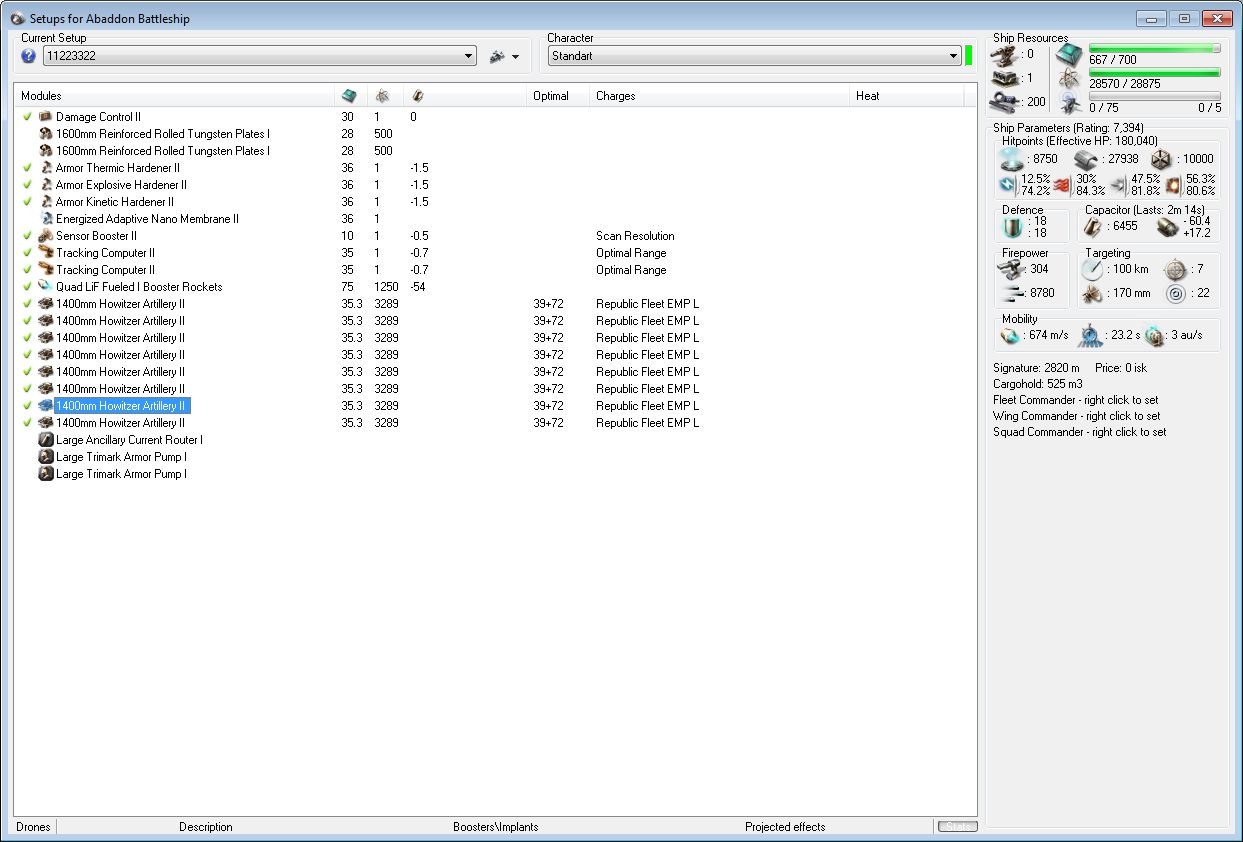
Task: Switch to the Projected effects tab
Action: (785, 827)
